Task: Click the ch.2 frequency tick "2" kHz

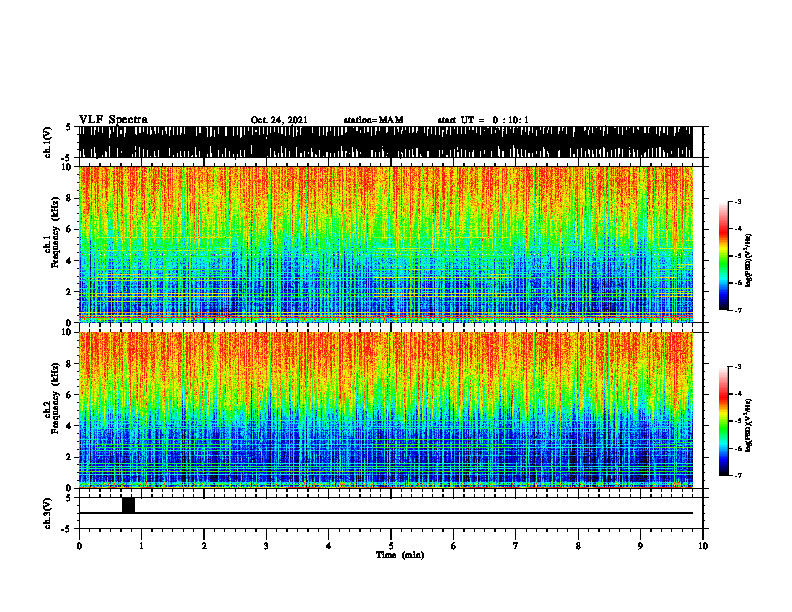Action: click(69, 457)
